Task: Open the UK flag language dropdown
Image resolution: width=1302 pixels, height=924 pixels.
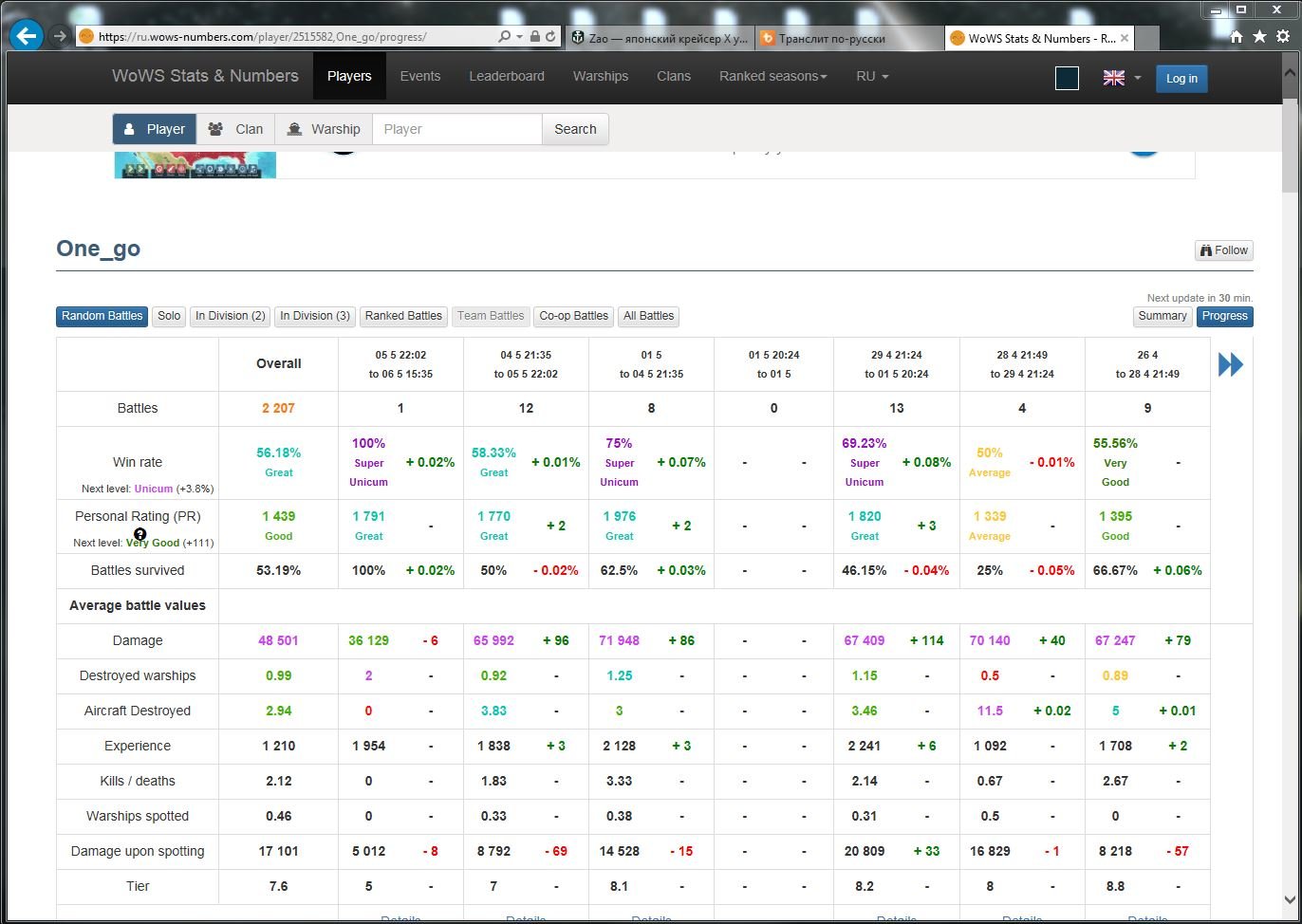Action: (1122, 78)
